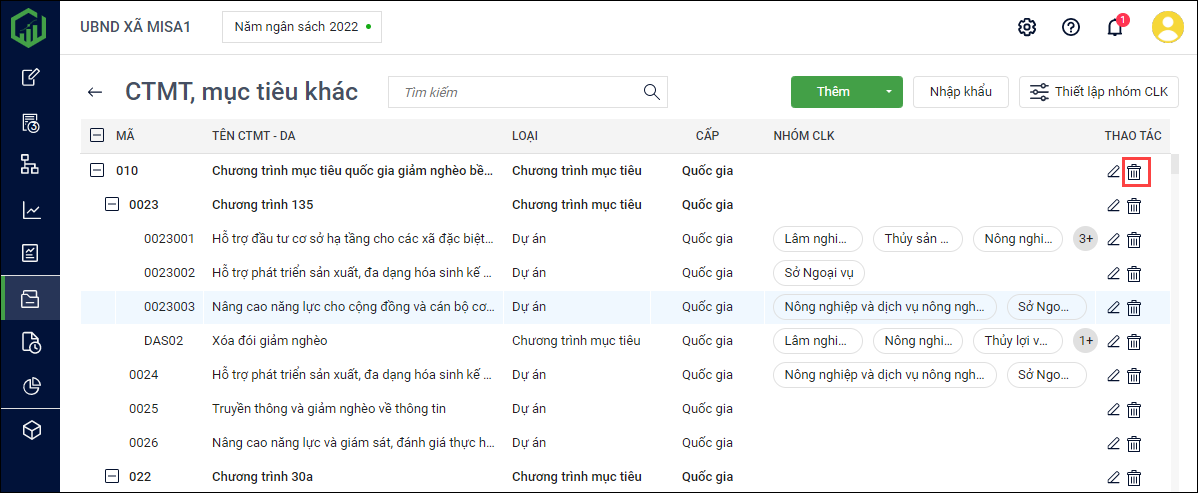Click the Tìm kiếm search field
This screenshot has width=1198, height=493.
[x=515, y=92]
